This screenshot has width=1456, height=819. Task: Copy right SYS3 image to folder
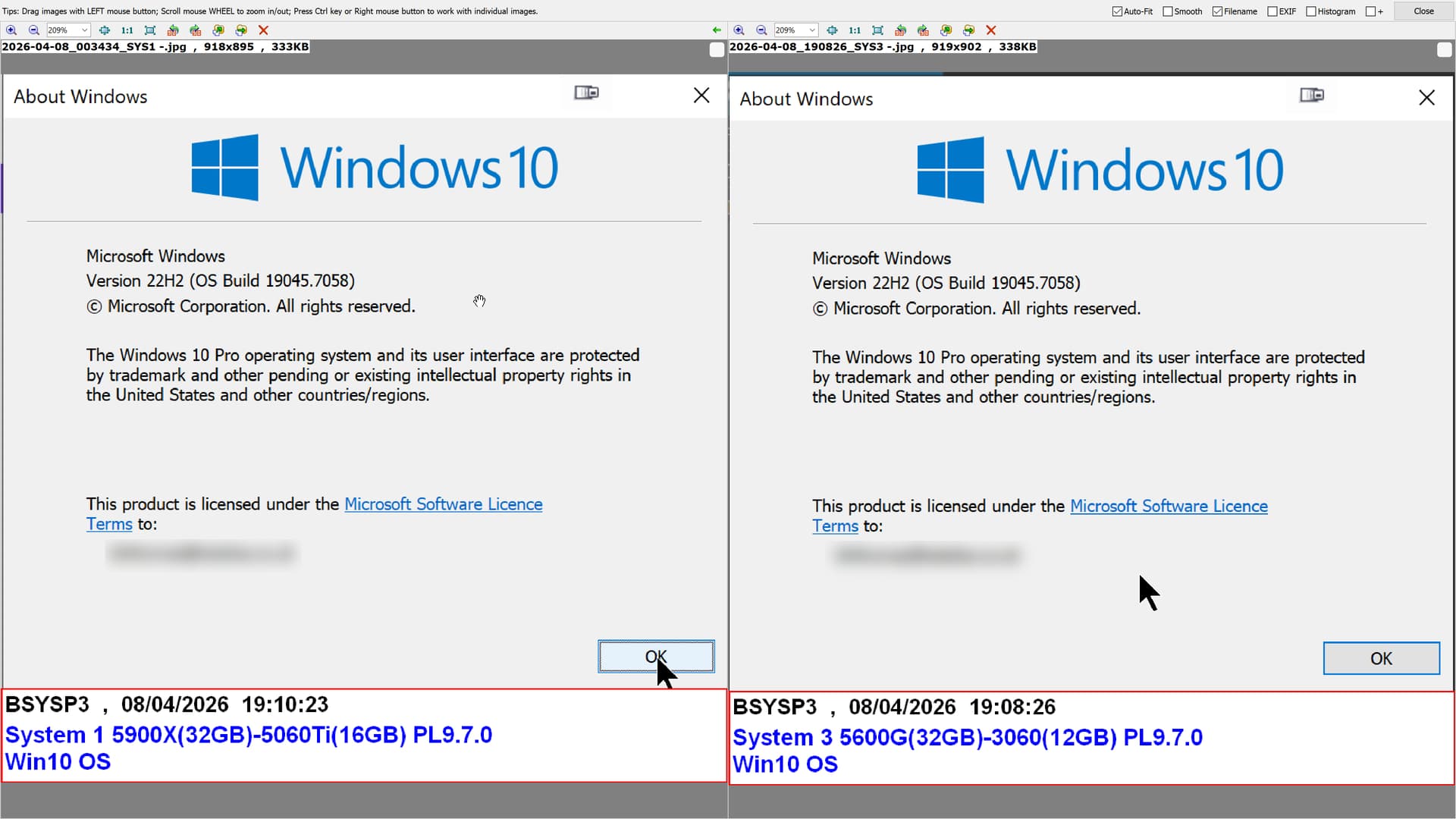[x=946, y=30]
